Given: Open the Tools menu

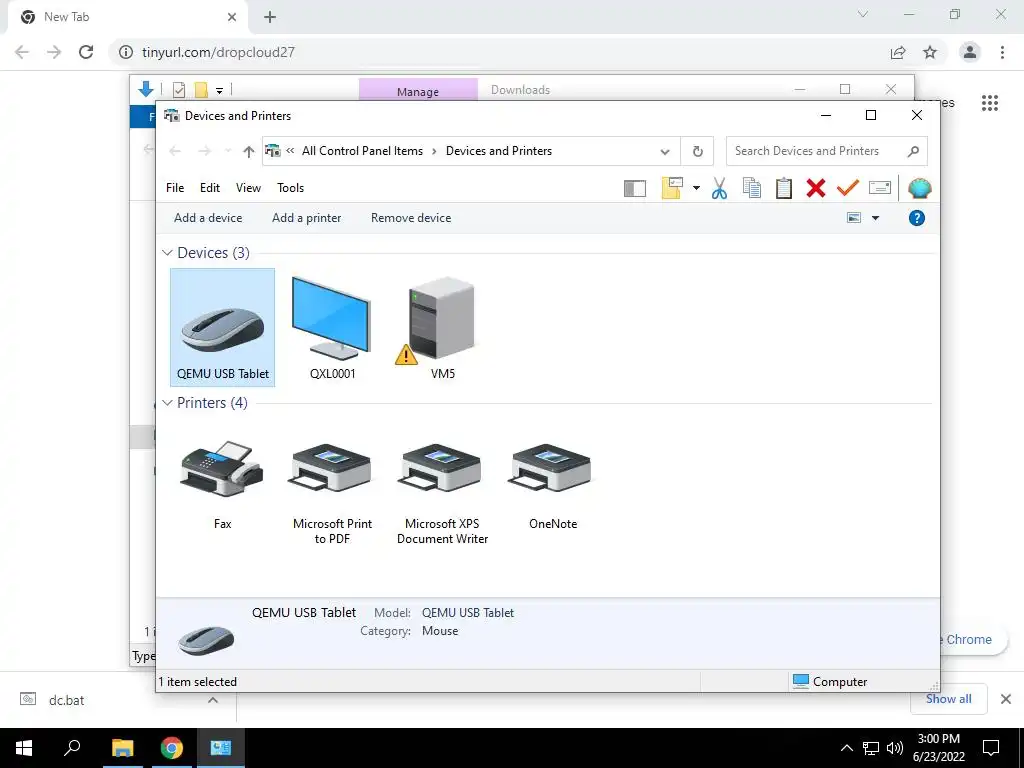Looking at the screenshot, I should [291, 188].
